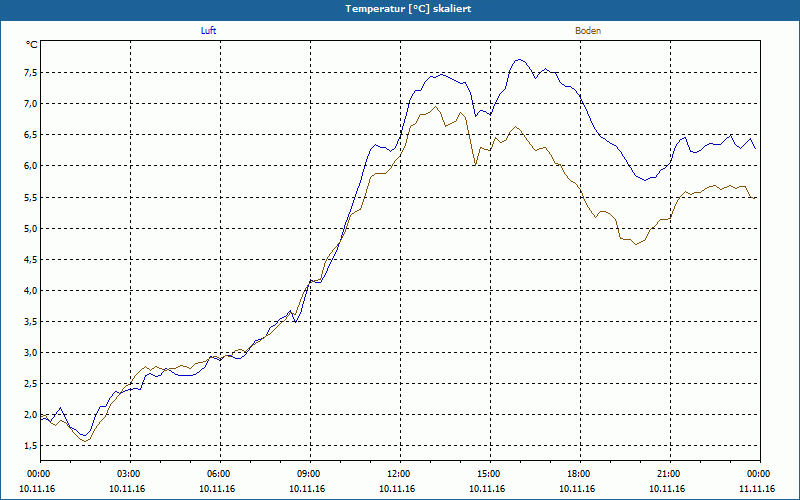Click the blue Luft legend label

tap(208, 31)
